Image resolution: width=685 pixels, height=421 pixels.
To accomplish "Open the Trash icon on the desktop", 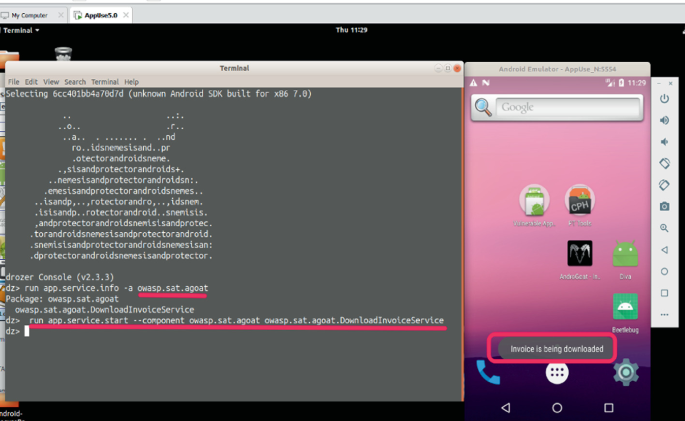I will point(63,55).
